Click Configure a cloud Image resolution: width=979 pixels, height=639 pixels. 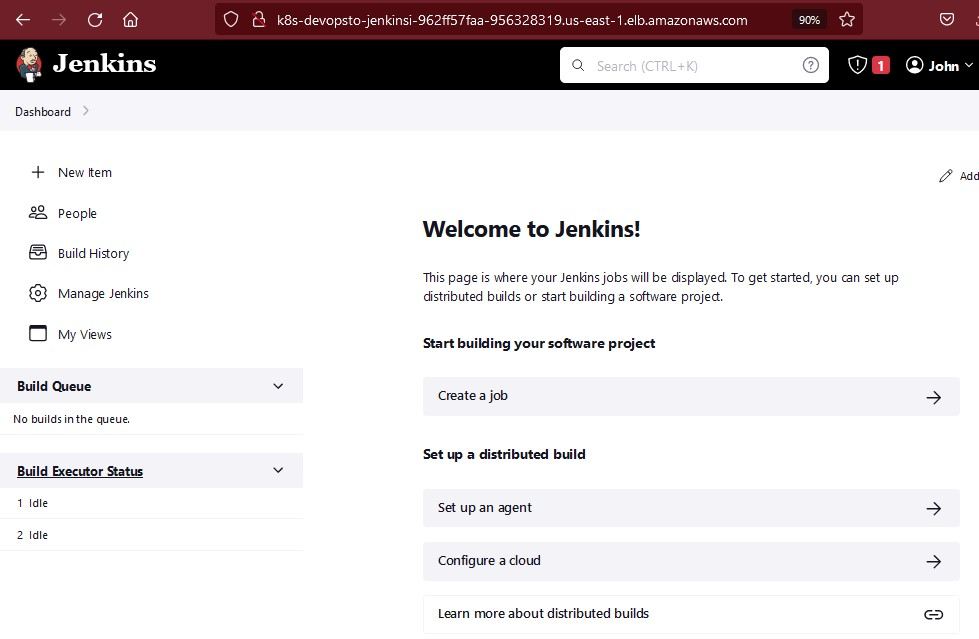pos(691,561)
